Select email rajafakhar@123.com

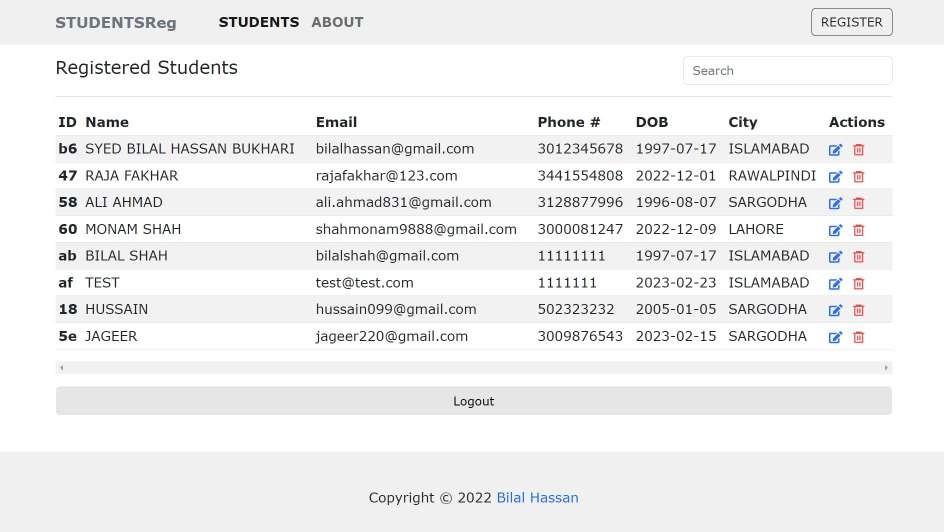point(387,176)
